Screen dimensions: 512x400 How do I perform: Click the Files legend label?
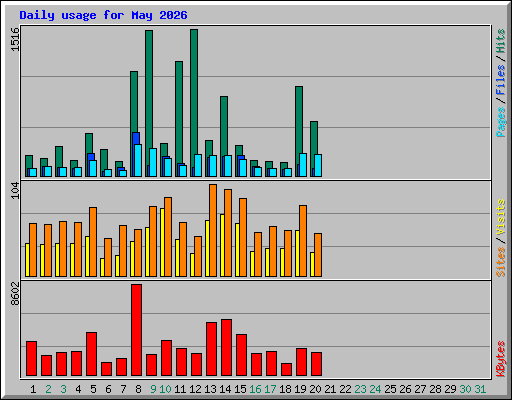[x=501, y=80]
